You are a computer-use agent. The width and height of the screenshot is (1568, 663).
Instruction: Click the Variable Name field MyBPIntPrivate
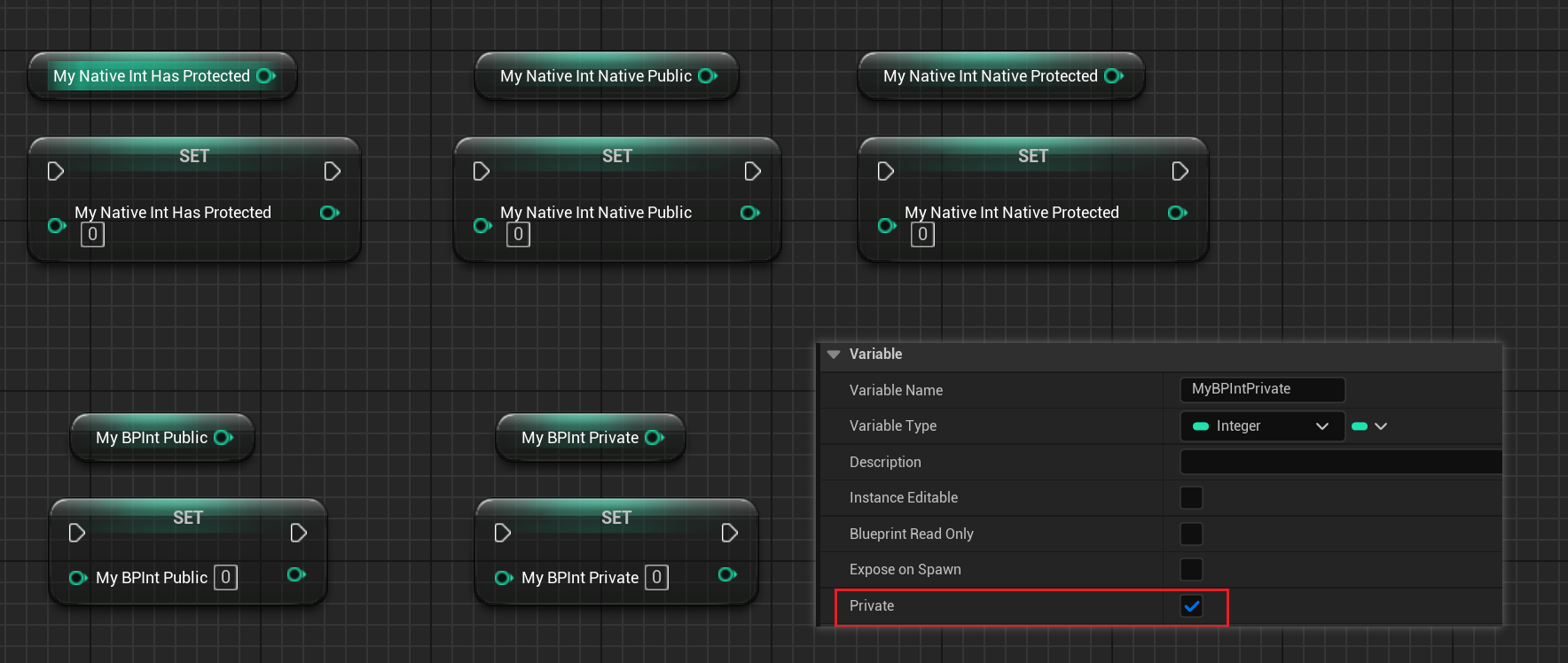[1261, 389]
